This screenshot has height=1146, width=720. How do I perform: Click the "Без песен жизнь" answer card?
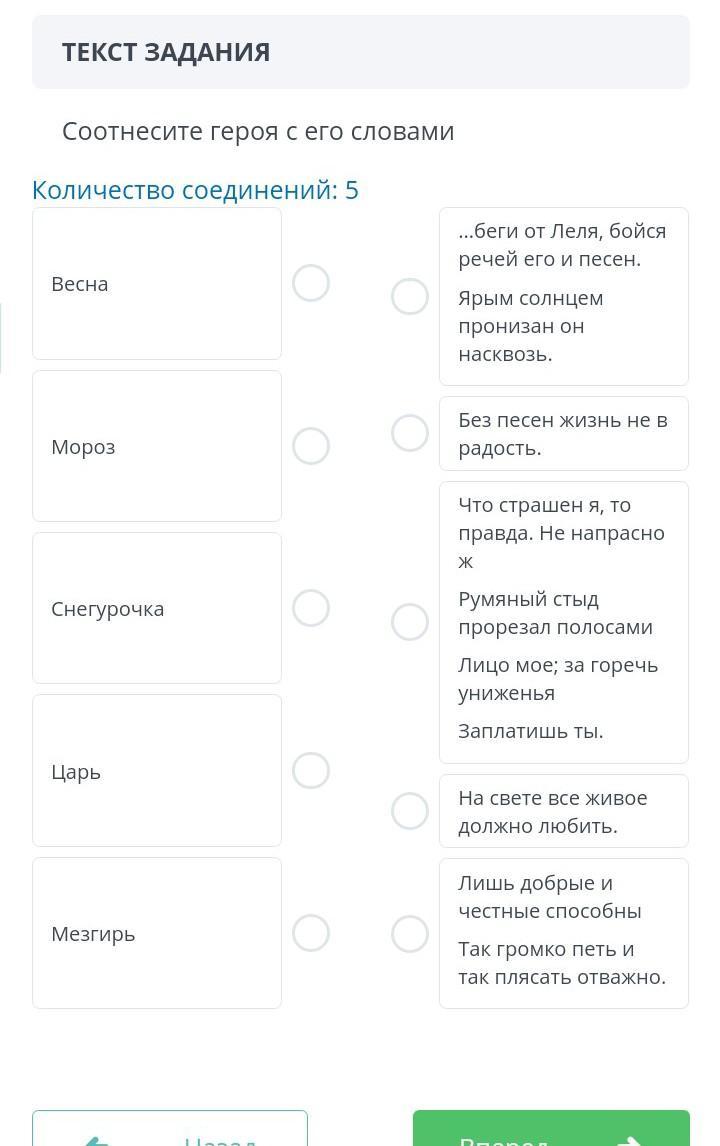click(564, 434)
